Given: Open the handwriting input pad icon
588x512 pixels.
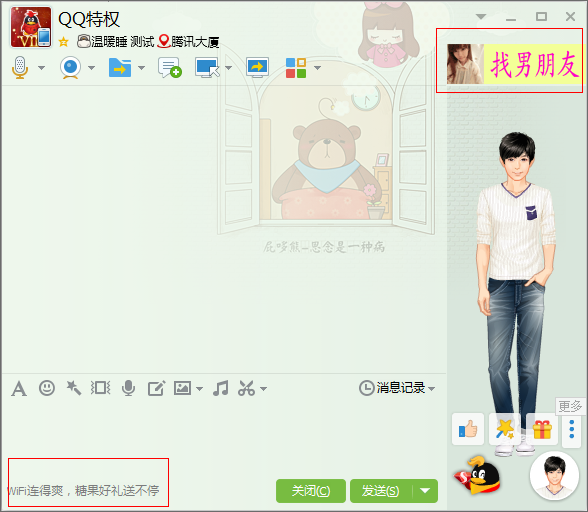Looking at the screenshot, I should pos(156,388).
